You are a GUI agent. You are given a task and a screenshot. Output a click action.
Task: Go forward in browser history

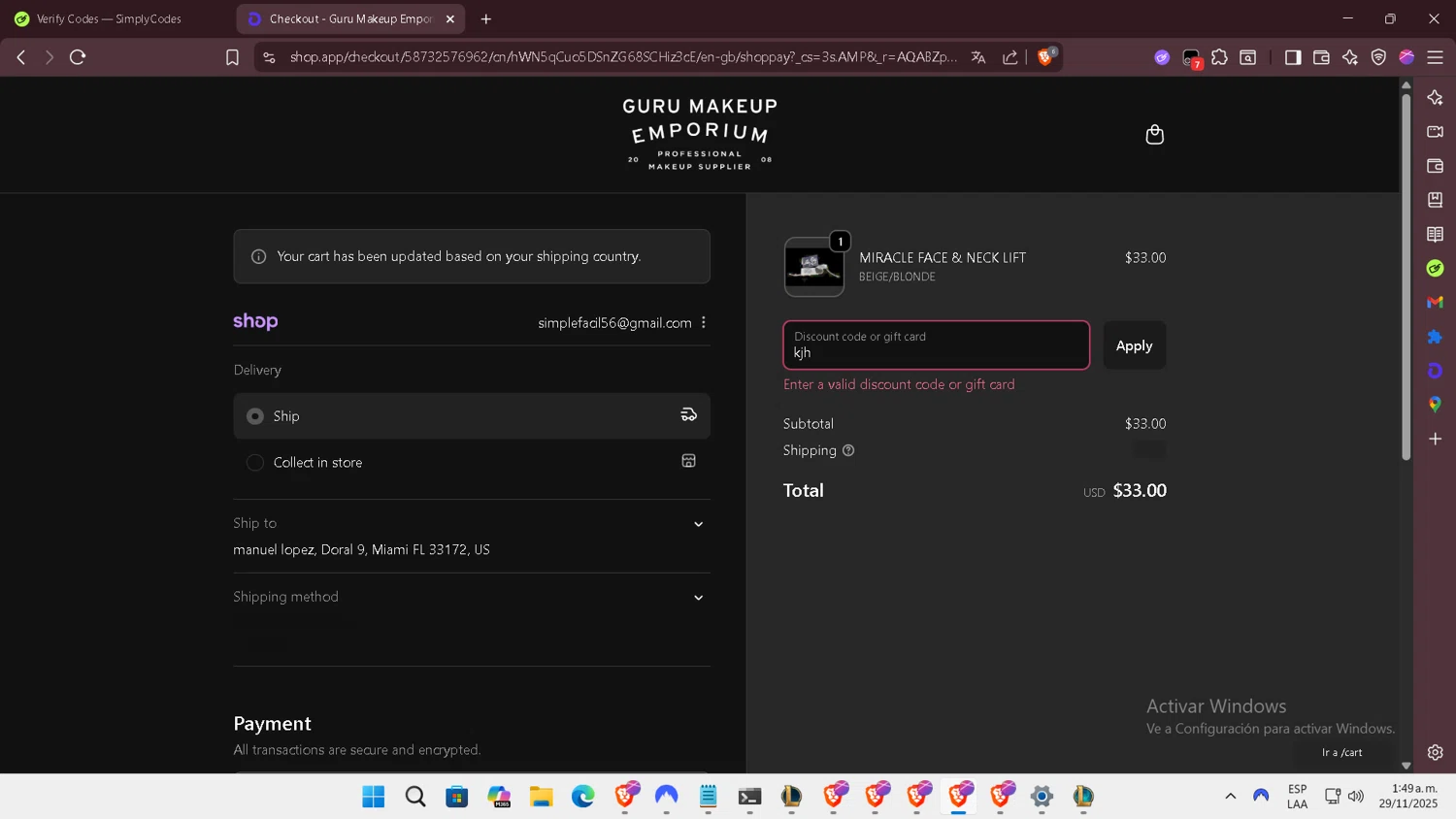(49, 57)
